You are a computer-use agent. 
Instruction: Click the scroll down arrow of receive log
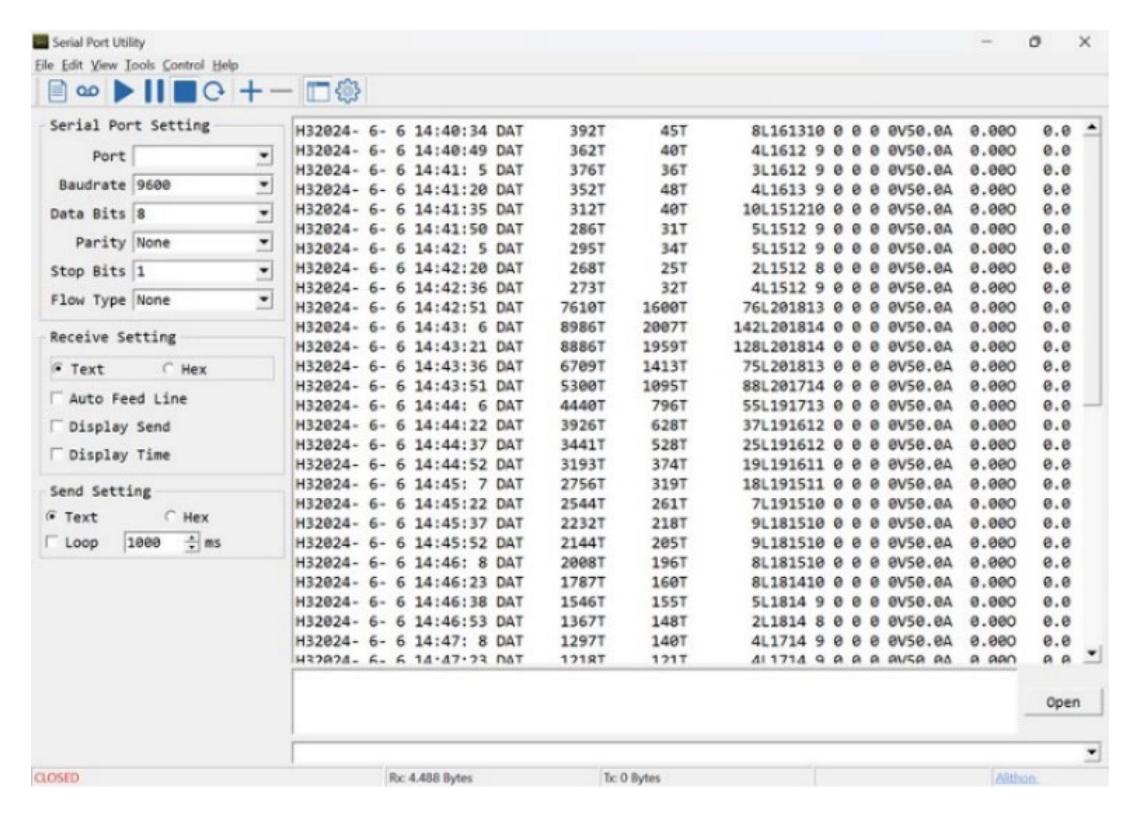1092,653
